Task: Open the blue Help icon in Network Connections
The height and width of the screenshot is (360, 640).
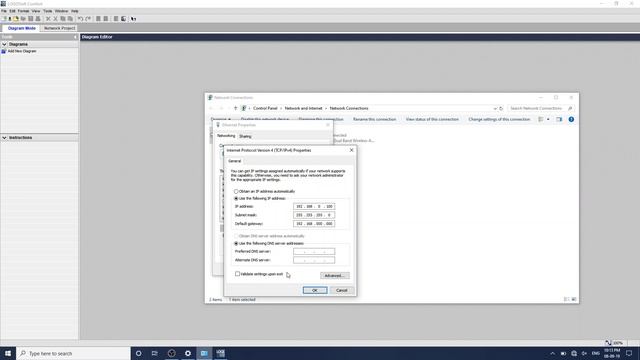Action: pyautogui.click(x=571, y=119)
